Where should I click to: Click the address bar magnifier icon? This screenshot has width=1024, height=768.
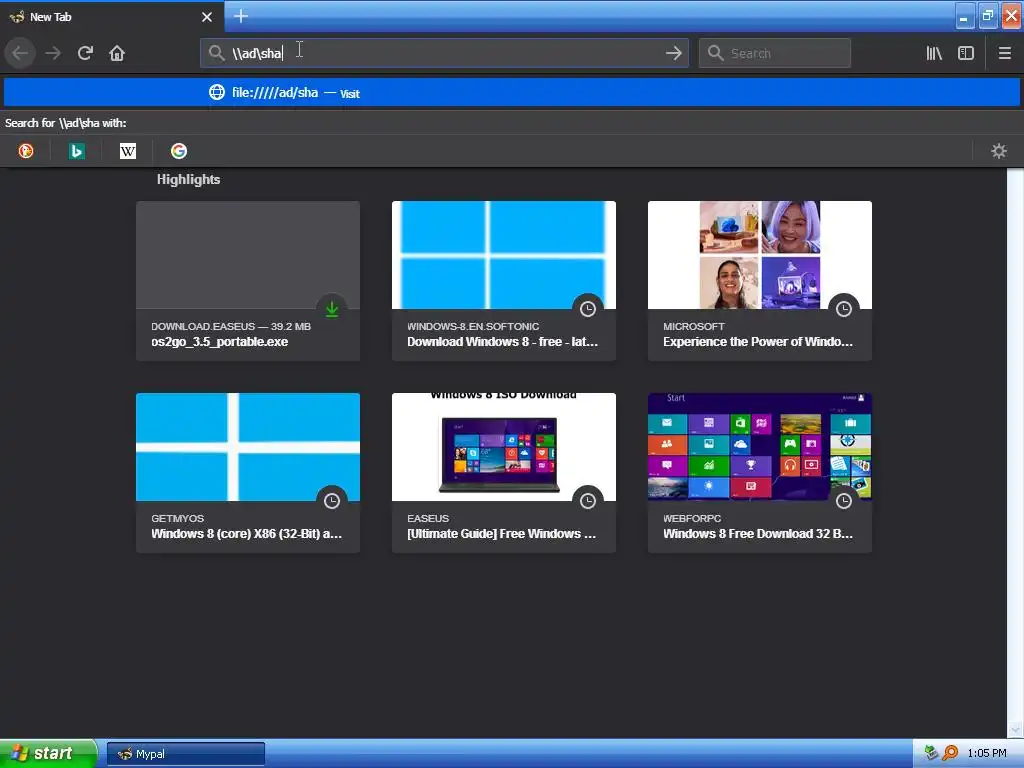coord(216,53)
